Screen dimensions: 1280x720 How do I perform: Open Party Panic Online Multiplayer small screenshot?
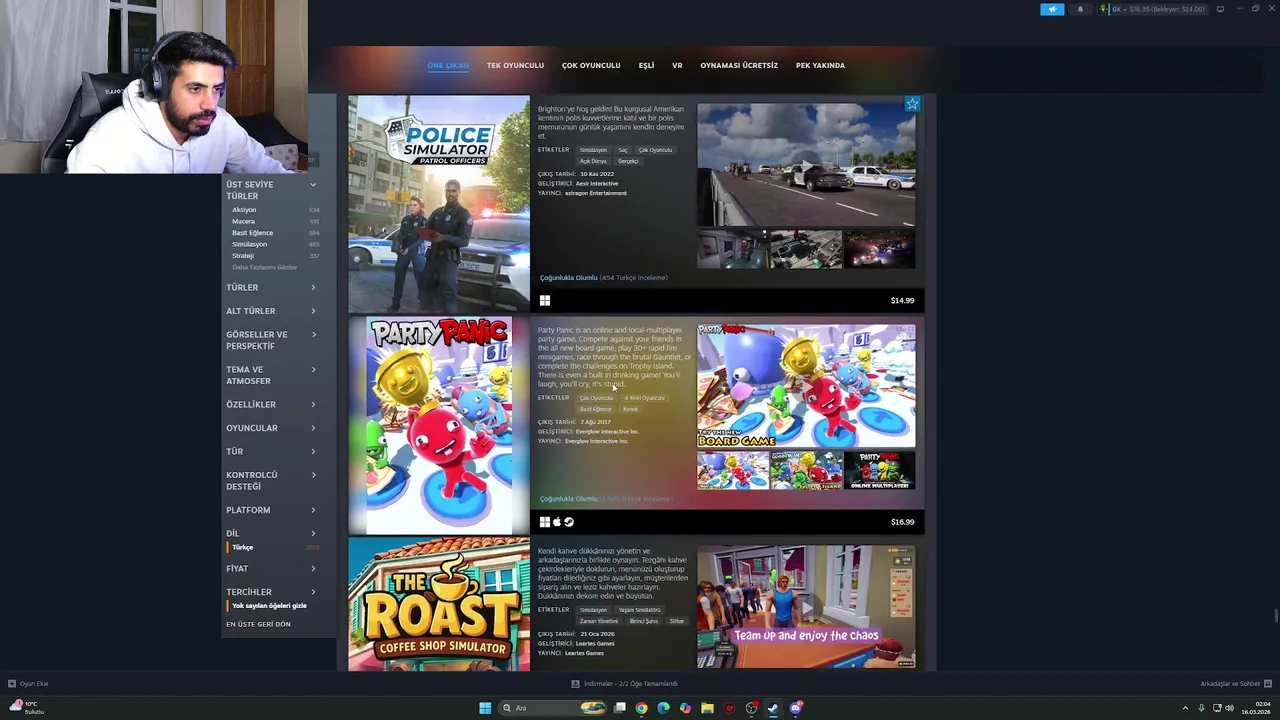[879, 470]
